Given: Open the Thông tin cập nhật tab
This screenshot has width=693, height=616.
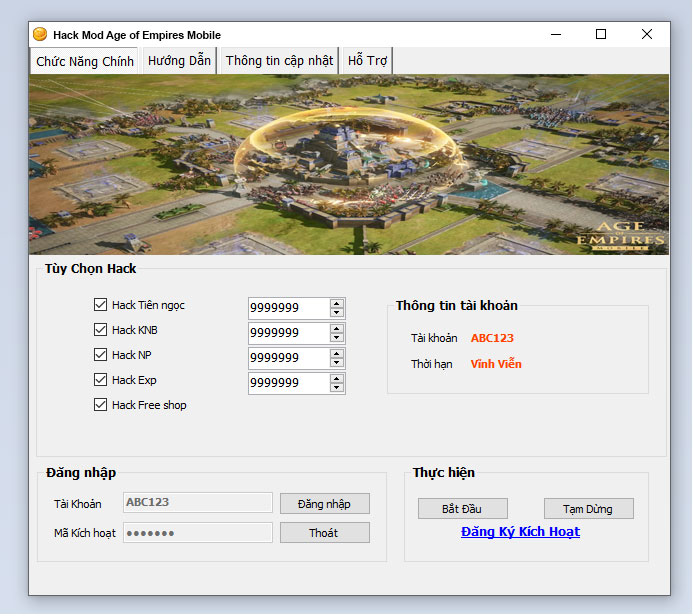Looking at the screenshot, I should pyautogui.click(x=279, y=61).
